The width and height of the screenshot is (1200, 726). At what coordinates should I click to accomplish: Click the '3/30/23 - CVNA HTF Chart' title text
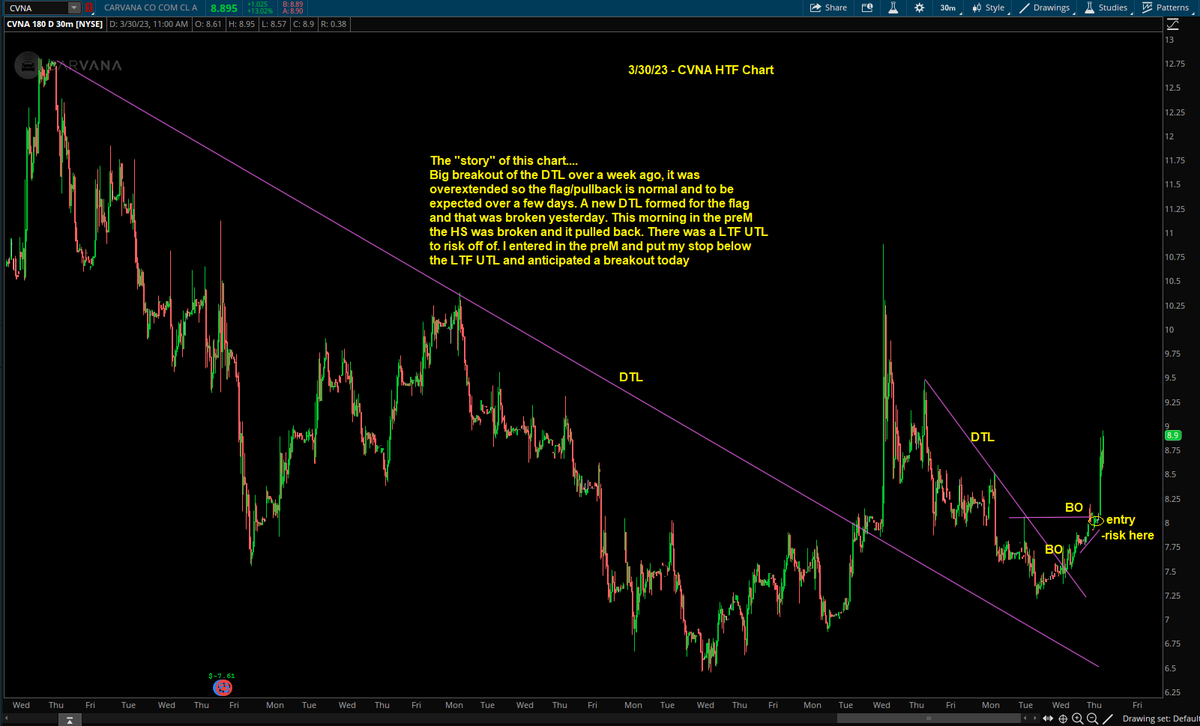tap(700, 70)
